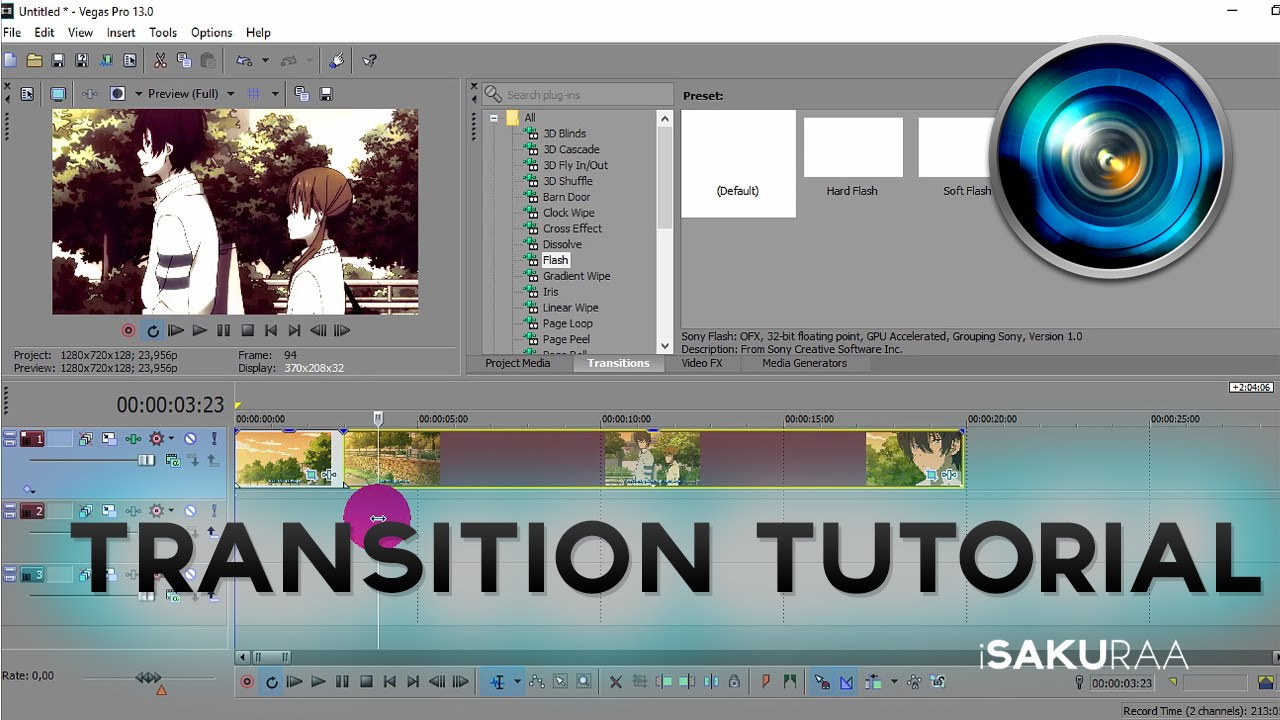Select Normal Edit tool in timeline toolbar
This screenshot has width=1280, height=720.
coord(497,682)
